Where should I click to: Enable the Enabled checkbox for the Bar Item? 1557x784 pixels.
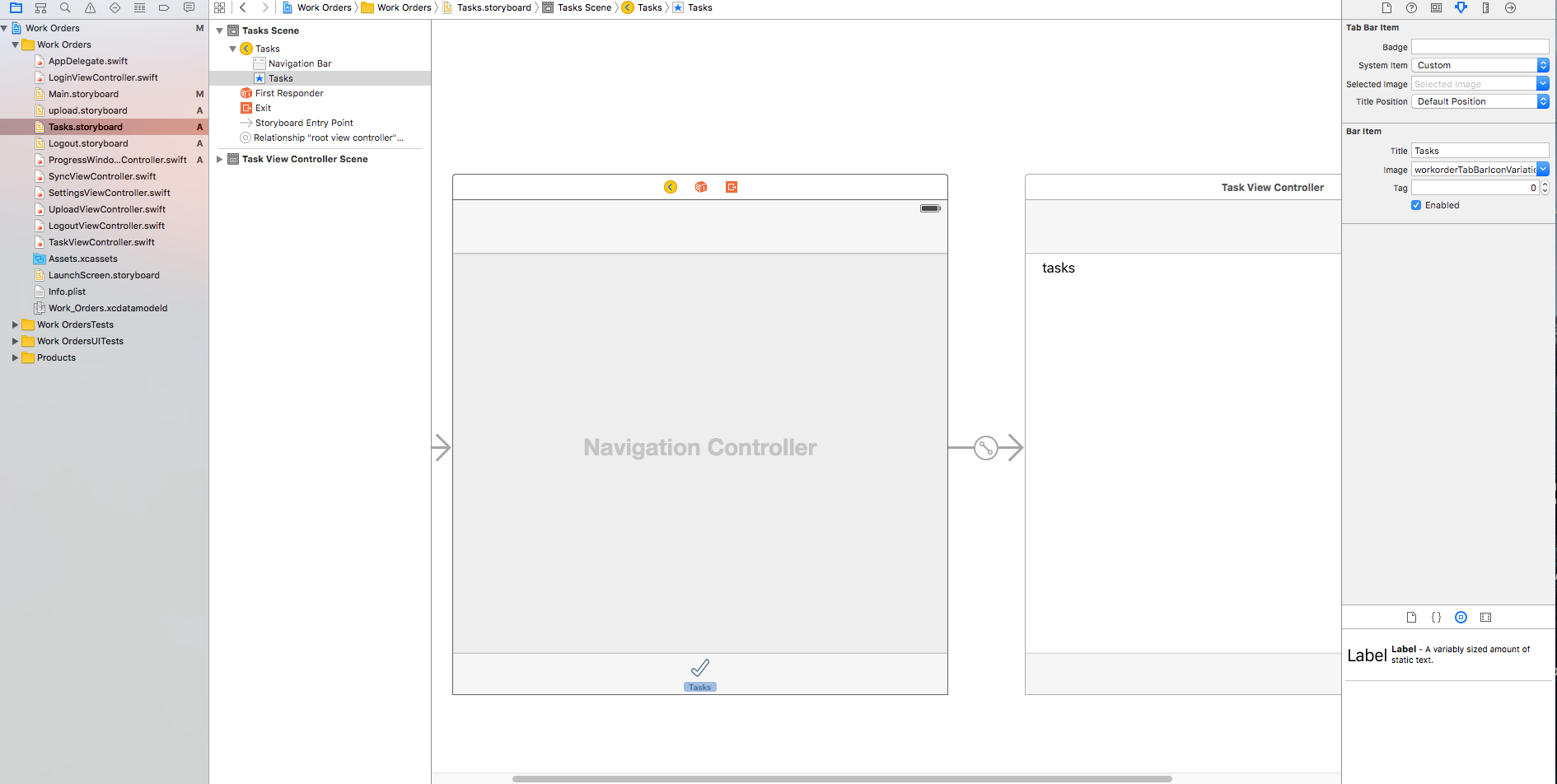pos(1417,205)
